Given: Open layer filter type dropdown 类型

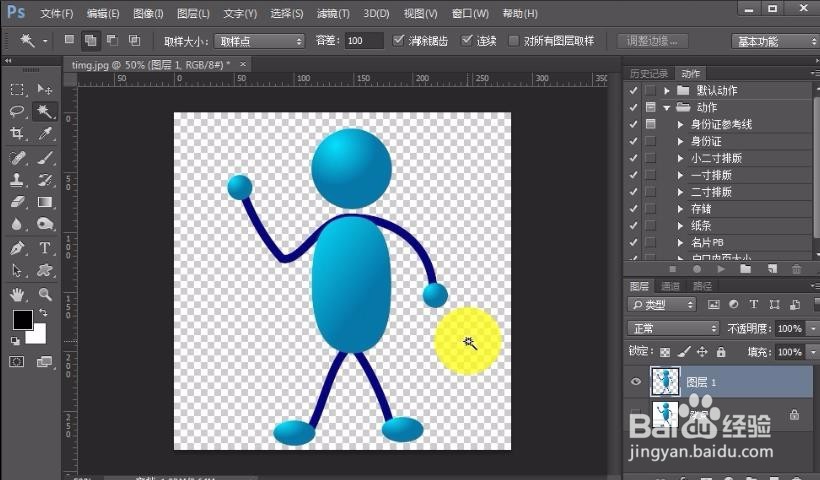Looking at the screenshot, I should [x=662, y=304].
